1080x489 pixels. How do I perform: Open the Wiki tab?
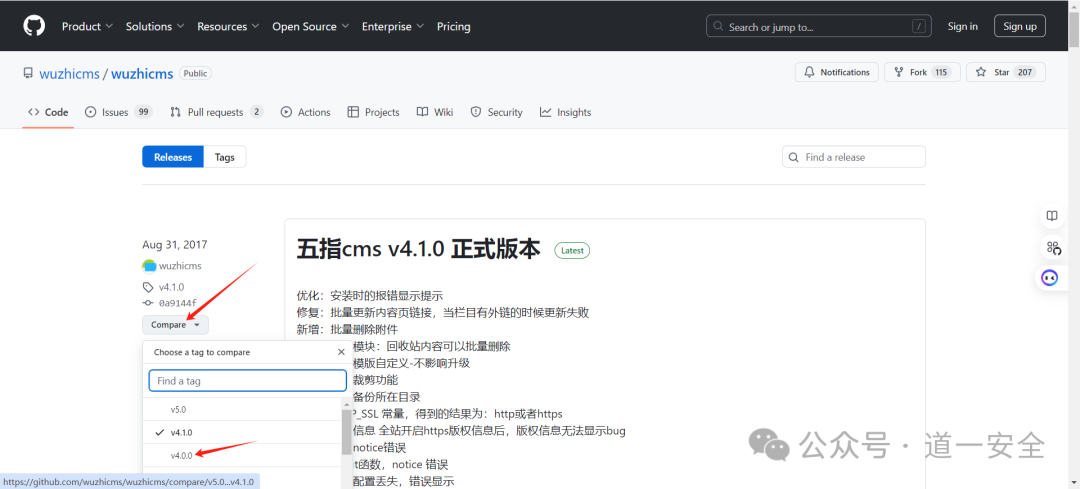435,112
